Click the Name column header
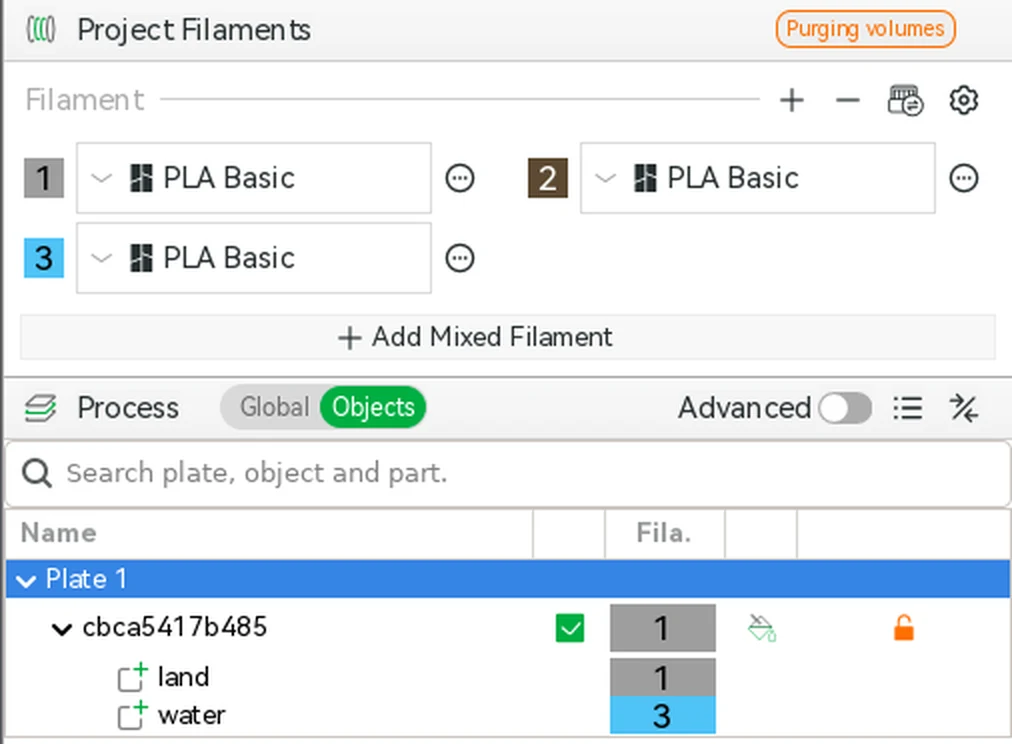The height and width of the screenshot is (744, 1012). (269, 534)
